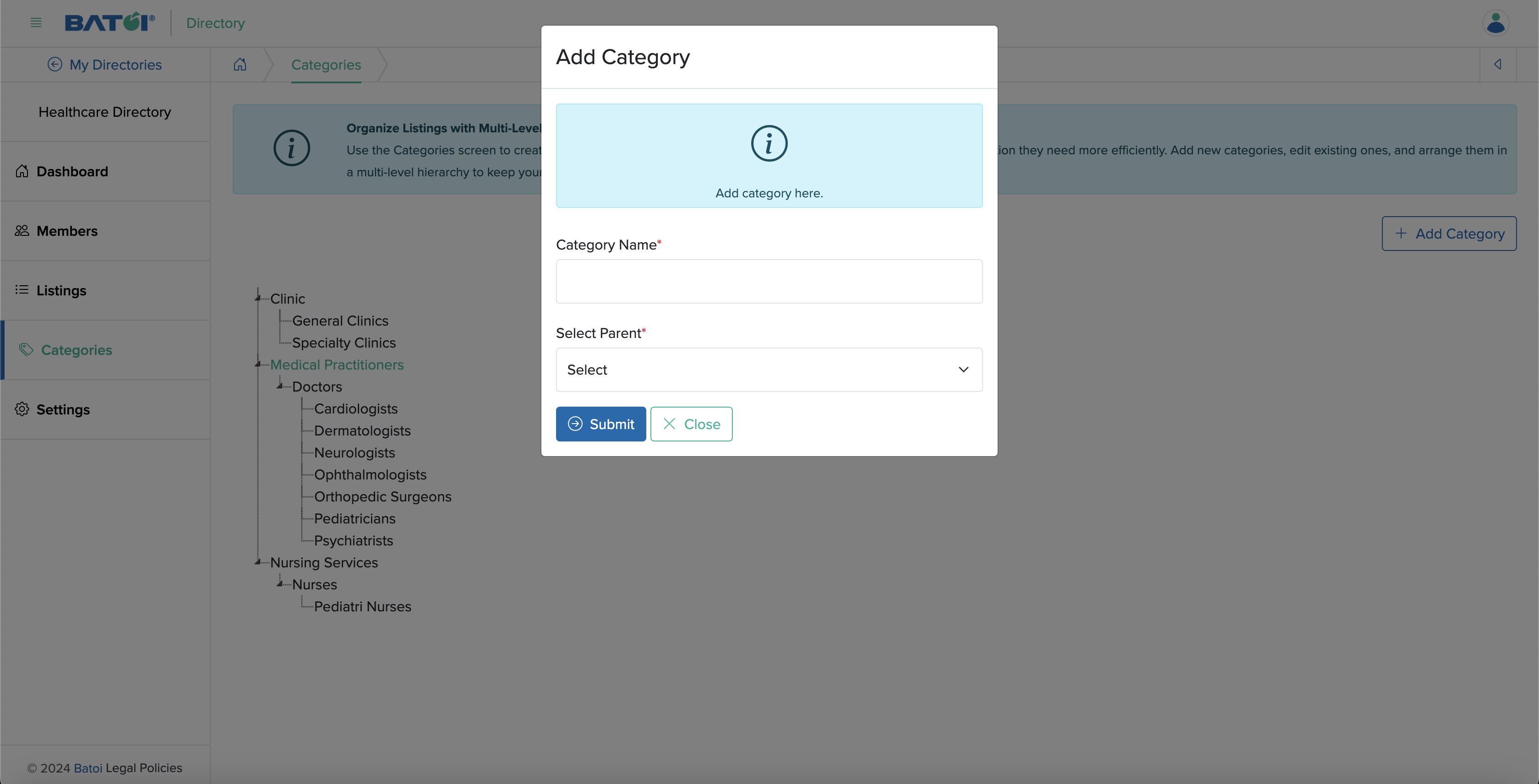Expand the Clinic category tree item
The image size is (1539, 784).
tap(257, 297)
